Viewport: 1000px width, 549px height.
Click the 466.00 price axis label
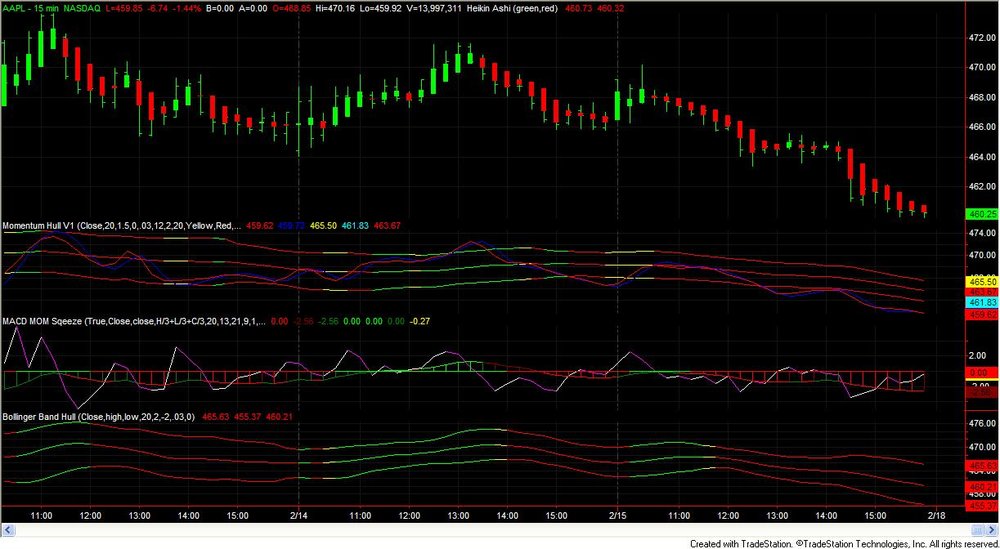coord(982,127)
